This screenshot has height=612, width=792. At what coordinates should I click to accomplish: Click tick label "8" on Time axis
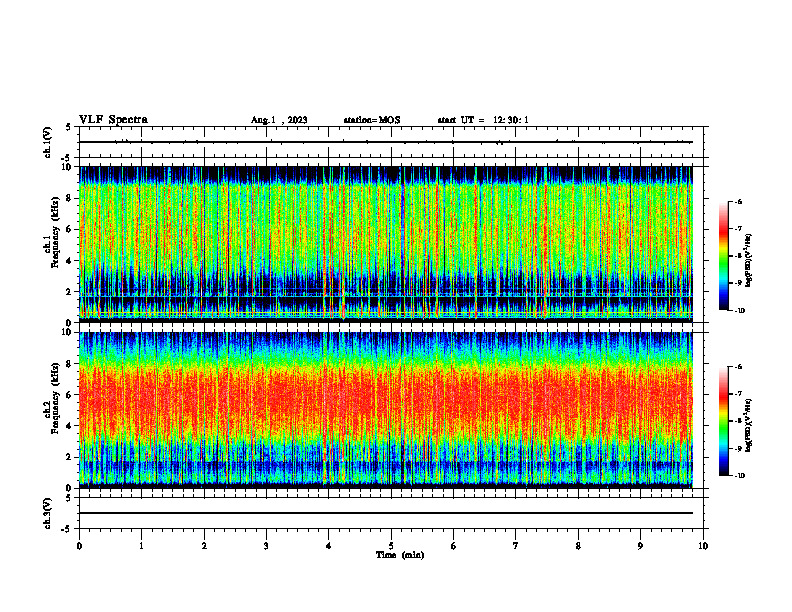(578, 546)
